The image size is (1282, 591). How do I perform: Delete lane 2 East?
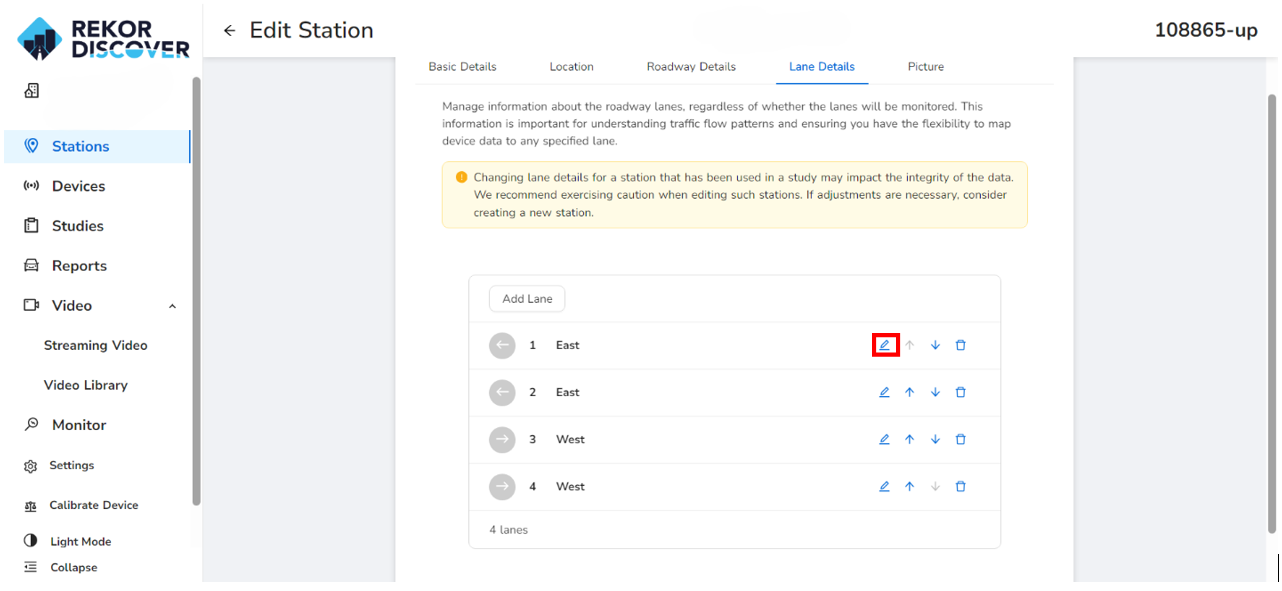pos(960,392)
